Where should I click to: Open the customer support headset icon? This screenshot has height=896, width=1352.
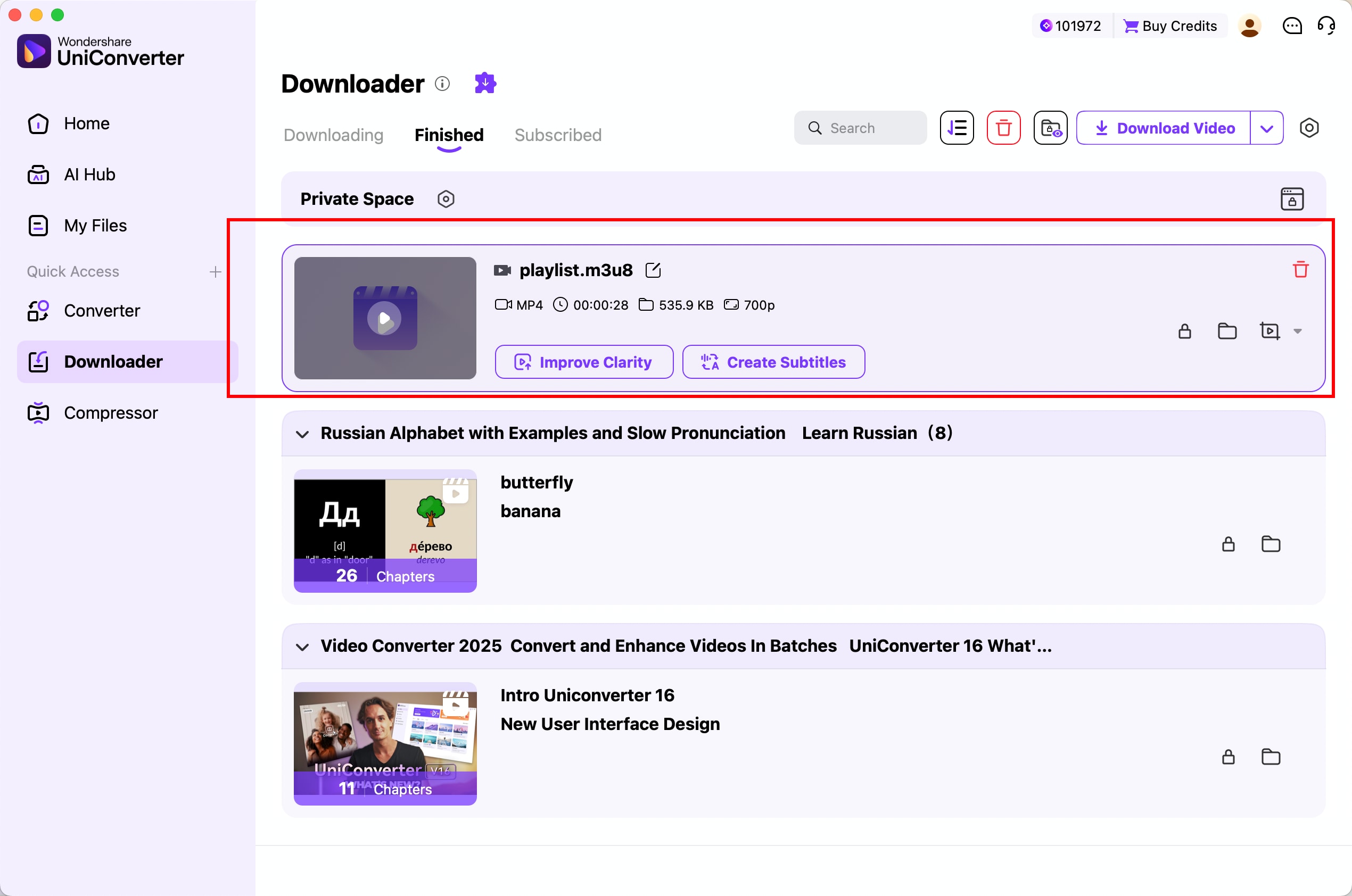pyautogui.click(x=1326, y=26)
